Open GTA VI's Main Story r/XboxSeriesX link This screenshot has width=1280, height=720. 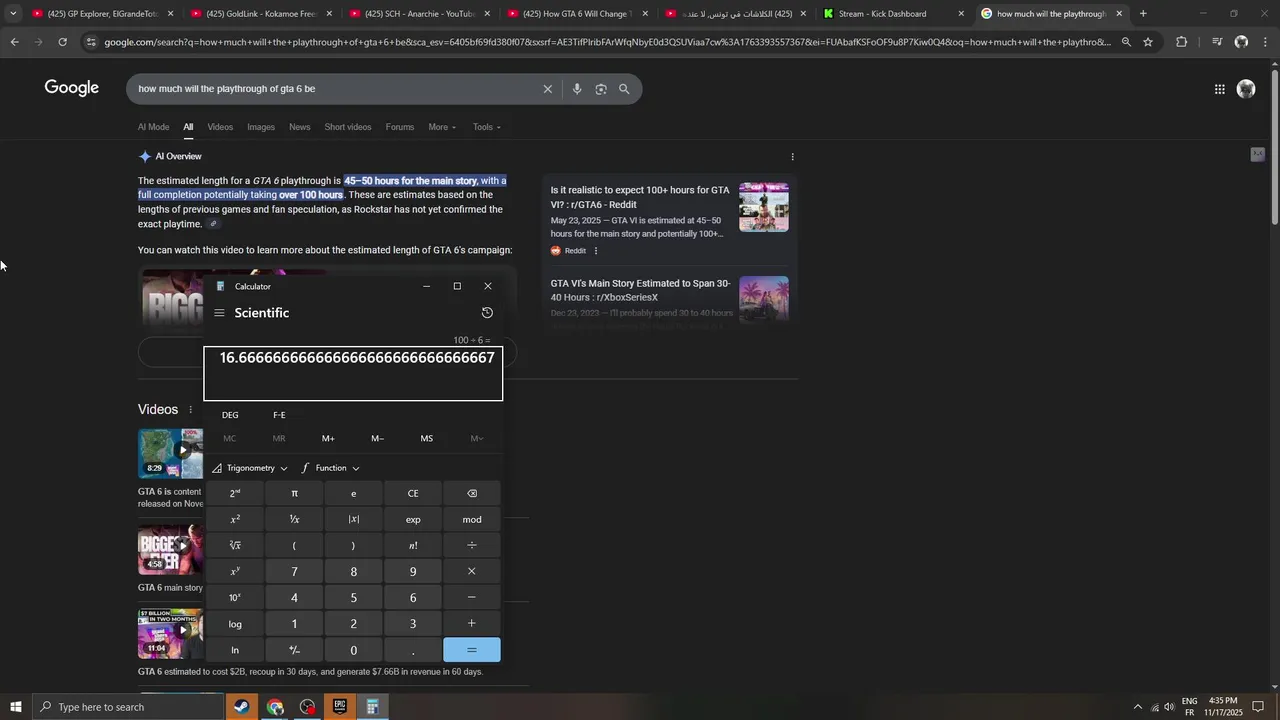pos(641,290)
